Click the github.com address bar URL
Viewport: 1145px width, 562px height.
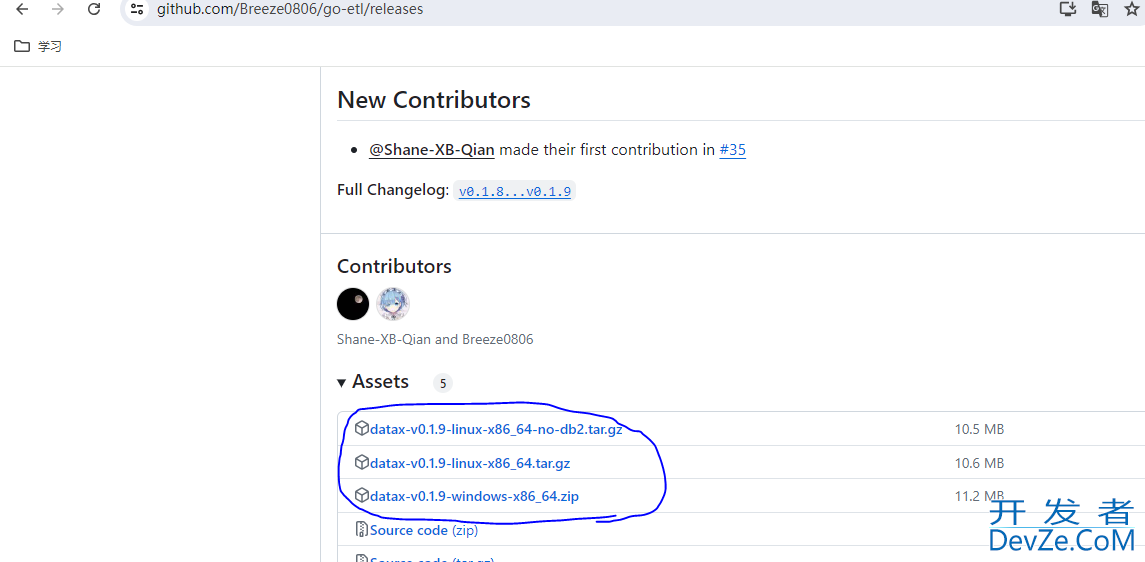[x=290, y=9]
